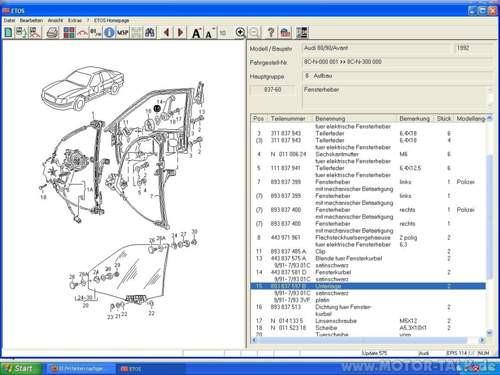Click the Benennung column header
The image size is (500, 375).
click(330, 119)
